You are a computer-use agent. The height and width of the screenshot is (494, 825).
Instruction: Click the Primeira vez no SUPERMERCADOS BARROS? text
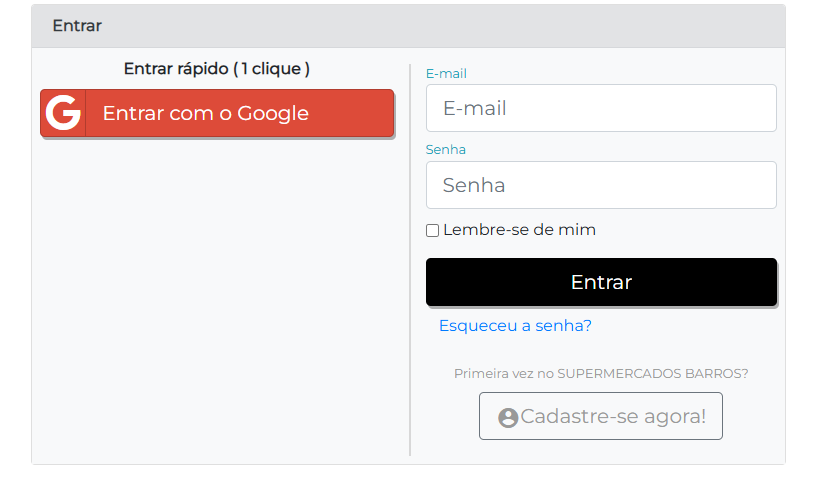601,374
